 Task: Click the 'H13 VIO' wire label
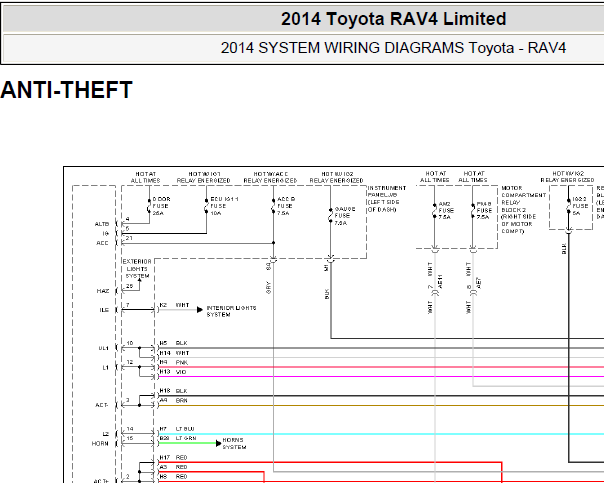point(173,372)
